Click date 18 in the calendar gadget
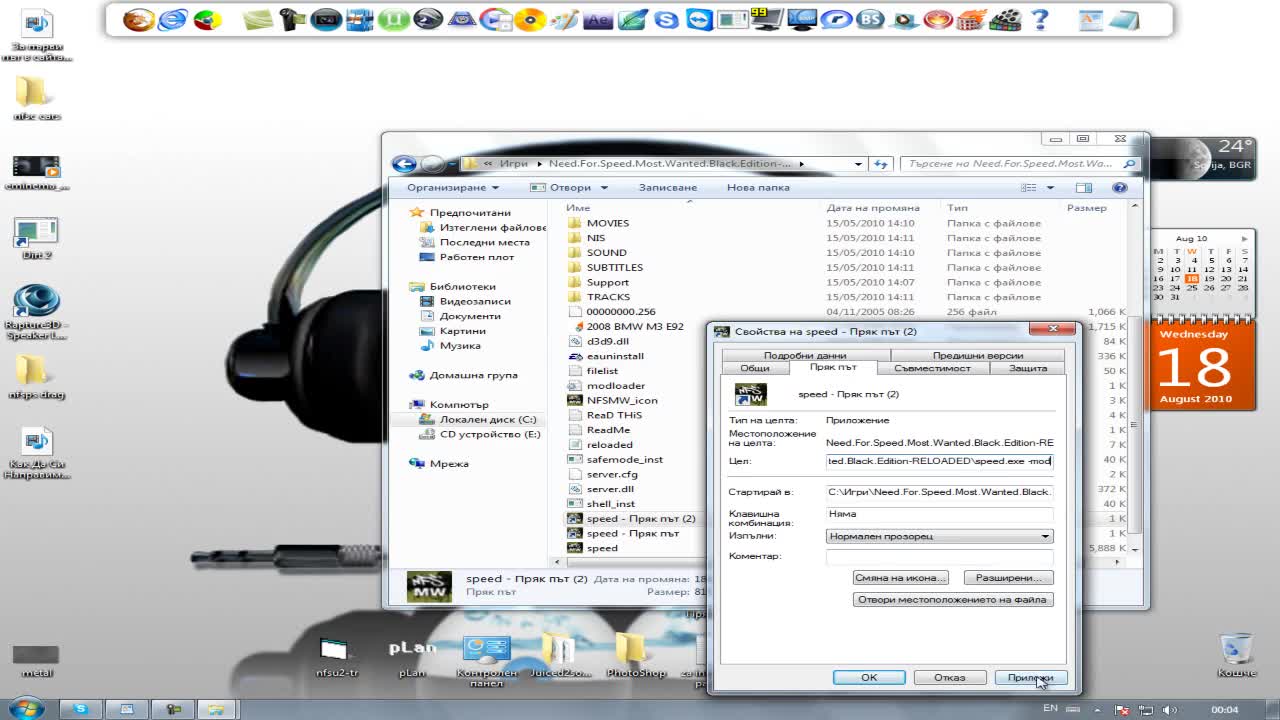The image size is (1280, 720). (1192, 279)
